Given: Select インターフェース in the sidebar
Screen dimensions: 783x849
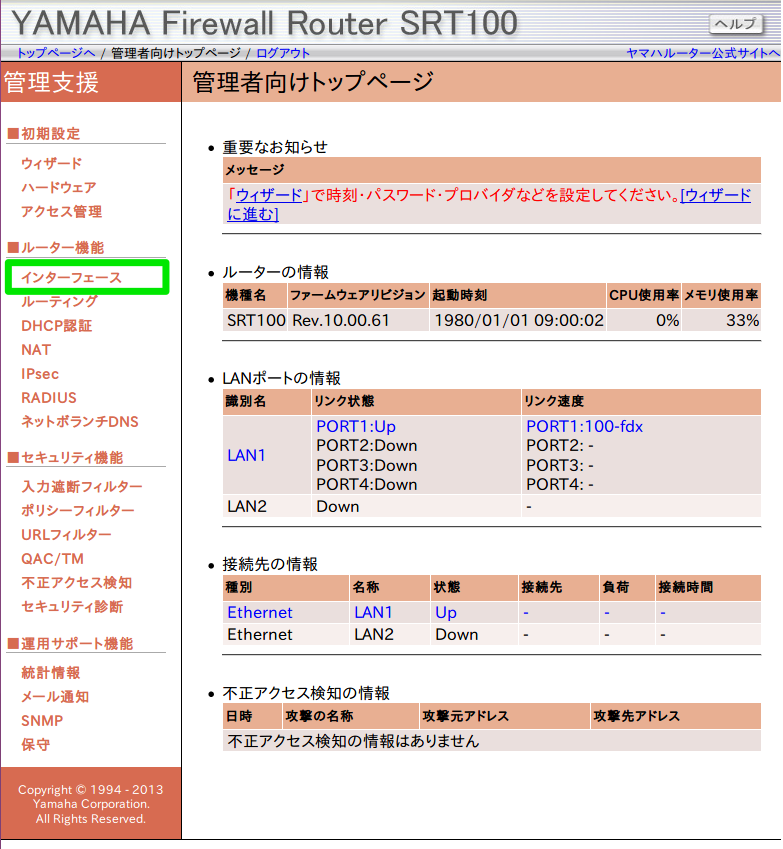Looking at the screenshot, I should click(71, 277).
